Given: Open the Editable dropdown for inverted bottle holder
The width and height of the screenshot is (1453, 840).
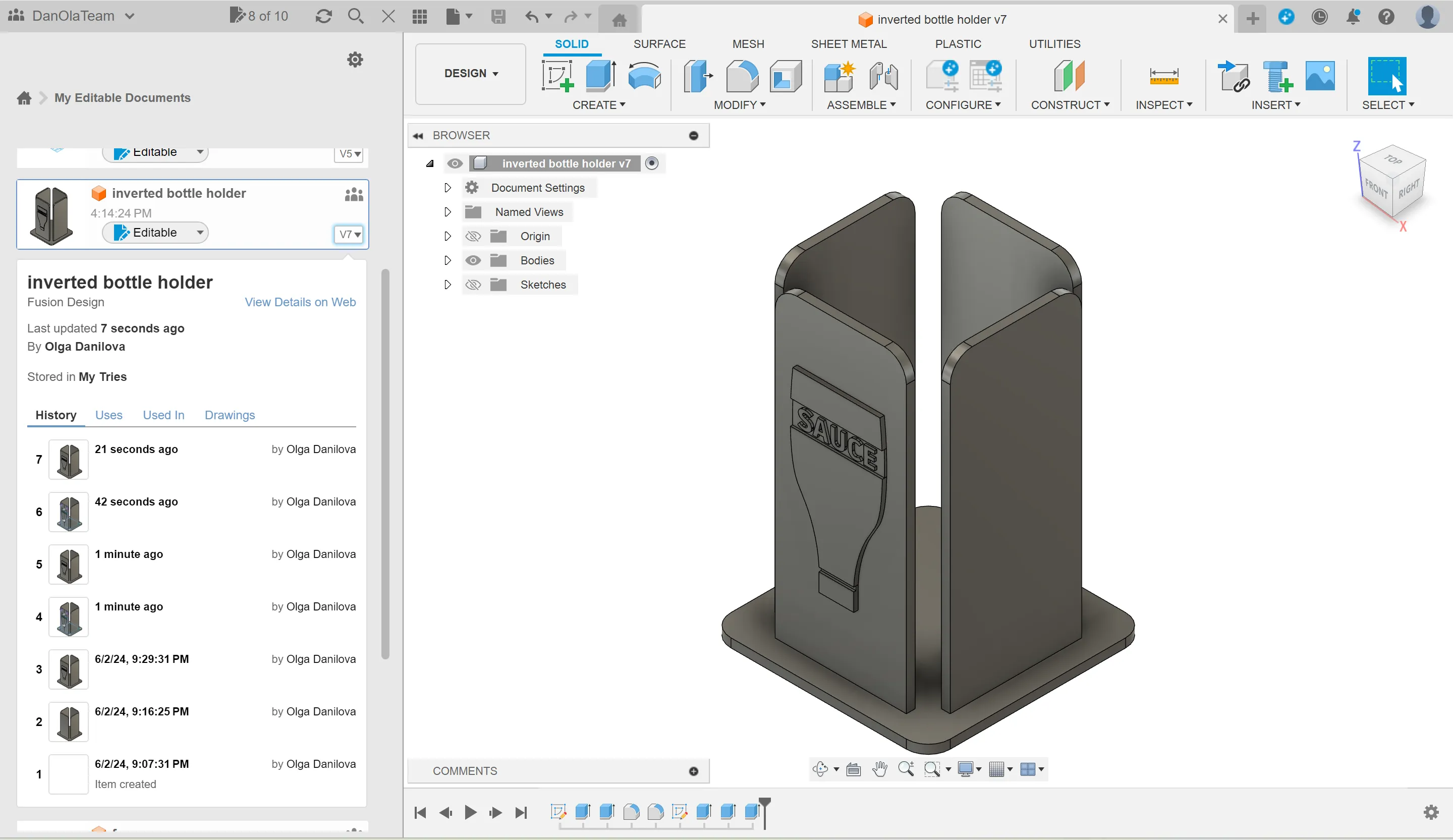Looking at the screenshot, I should click(155, 233).
